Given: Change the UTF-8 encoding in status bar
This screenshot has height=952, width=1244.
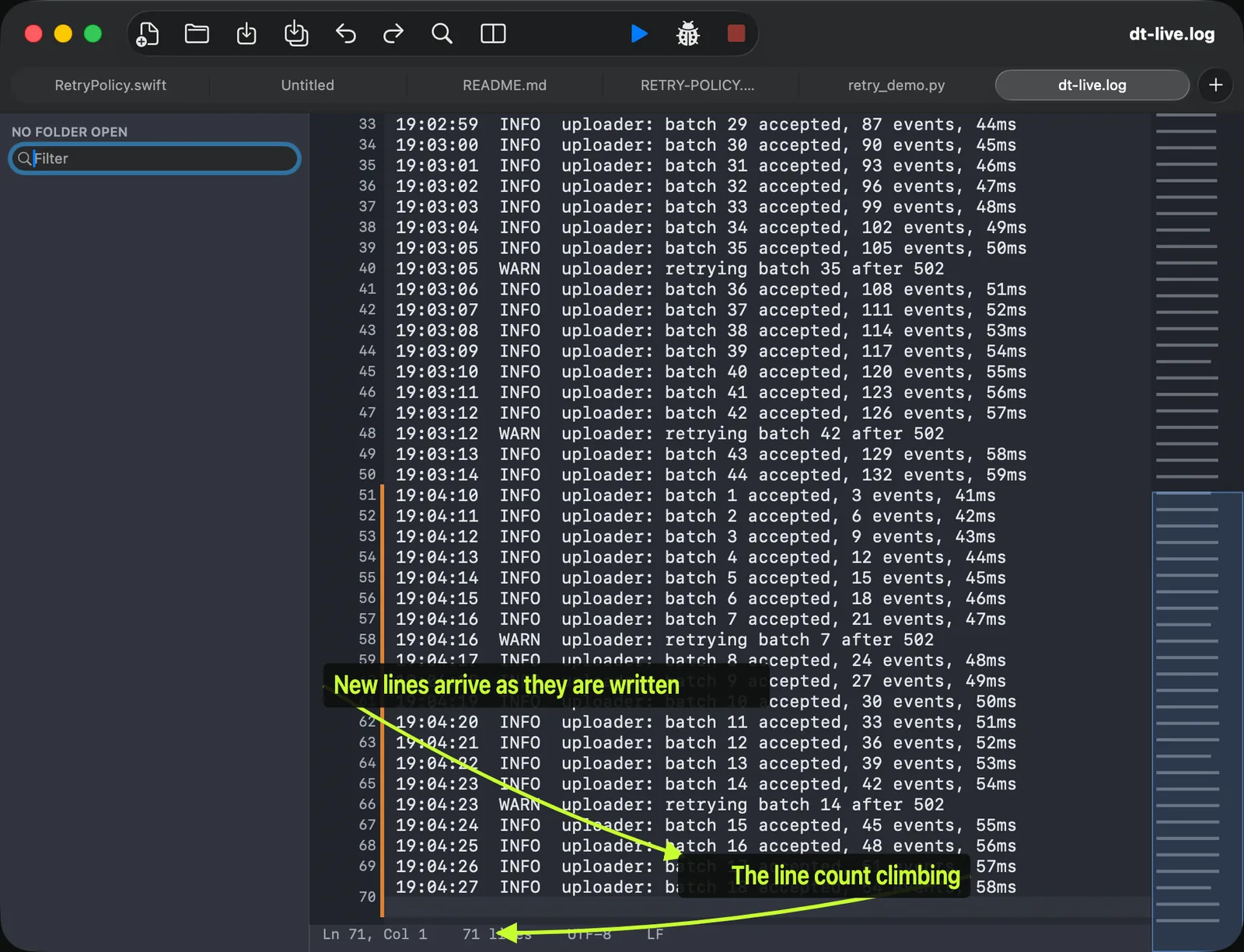Looking at the screenshot, I should [589, 934].
